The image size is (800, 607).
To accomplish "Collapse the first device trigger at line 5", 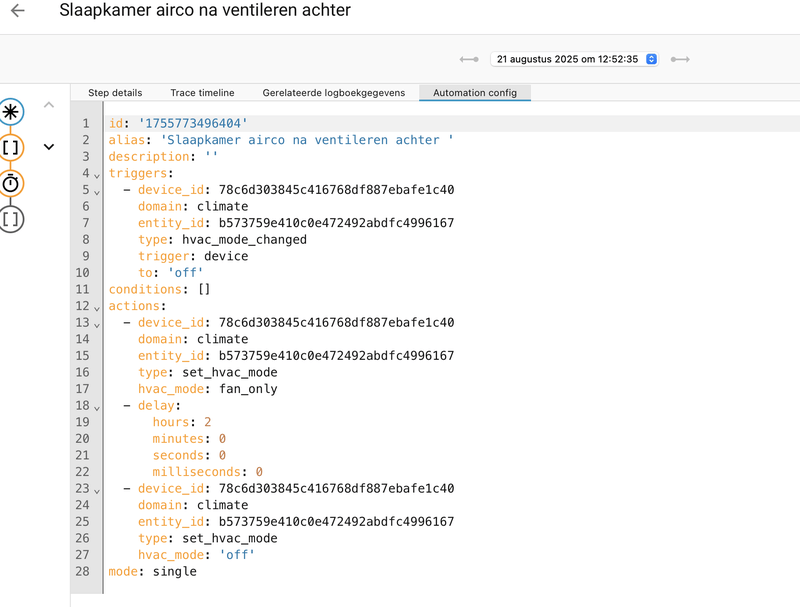I will pyautogui.click(x=96, y=189).
